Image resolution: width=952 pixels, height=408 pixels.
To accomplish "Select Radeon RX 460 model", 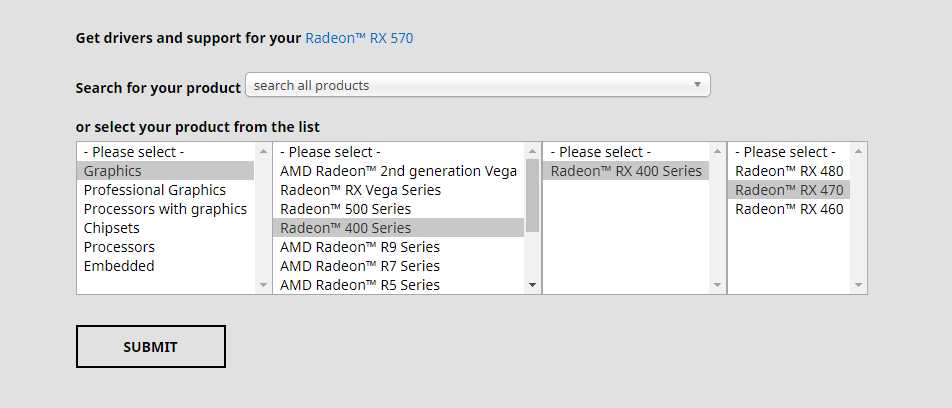I will (x=789, y=209).
